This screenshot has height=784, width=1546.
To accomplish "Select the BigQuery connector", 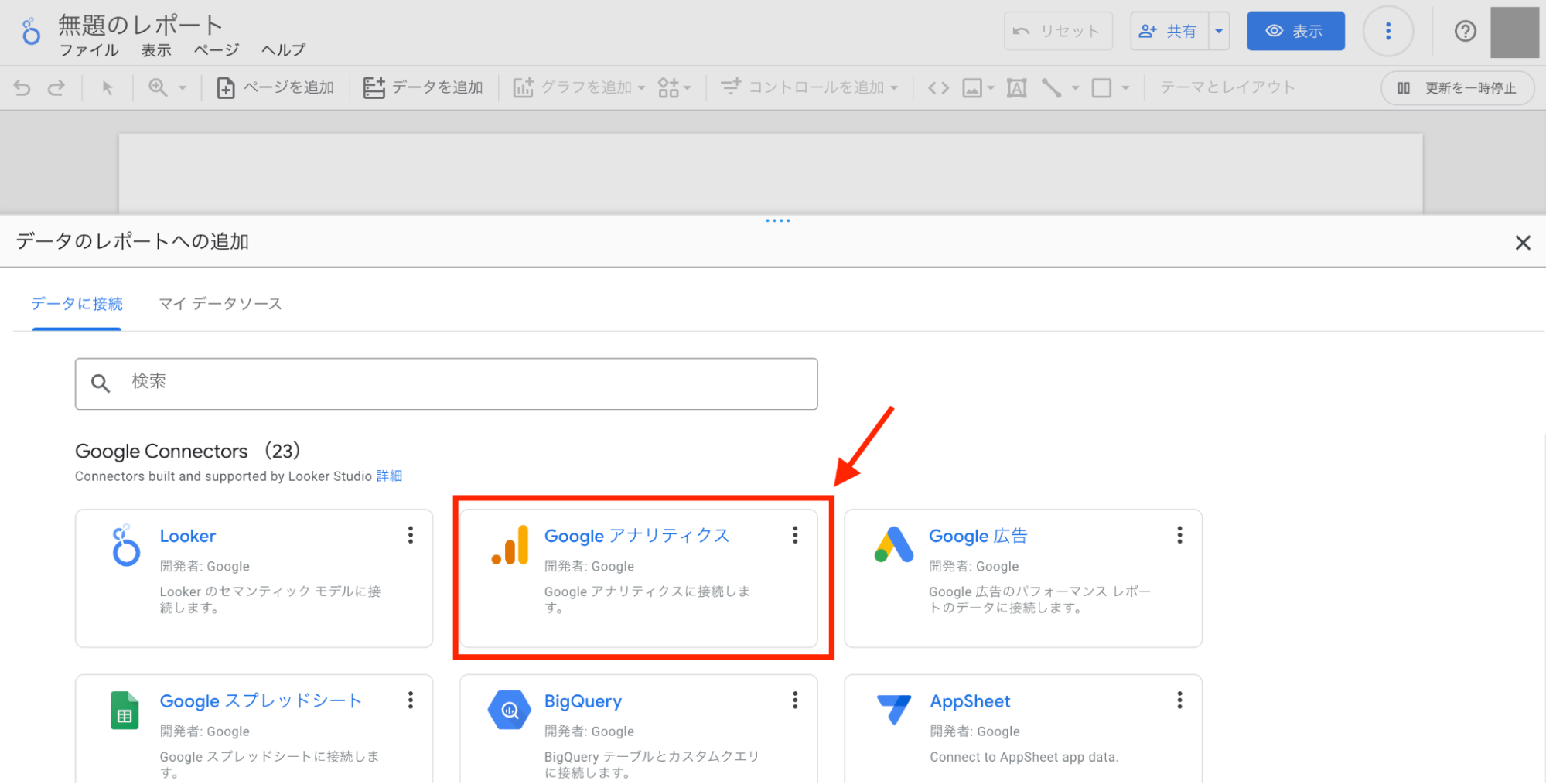I will pyautogui.click(x=638, y=729).
